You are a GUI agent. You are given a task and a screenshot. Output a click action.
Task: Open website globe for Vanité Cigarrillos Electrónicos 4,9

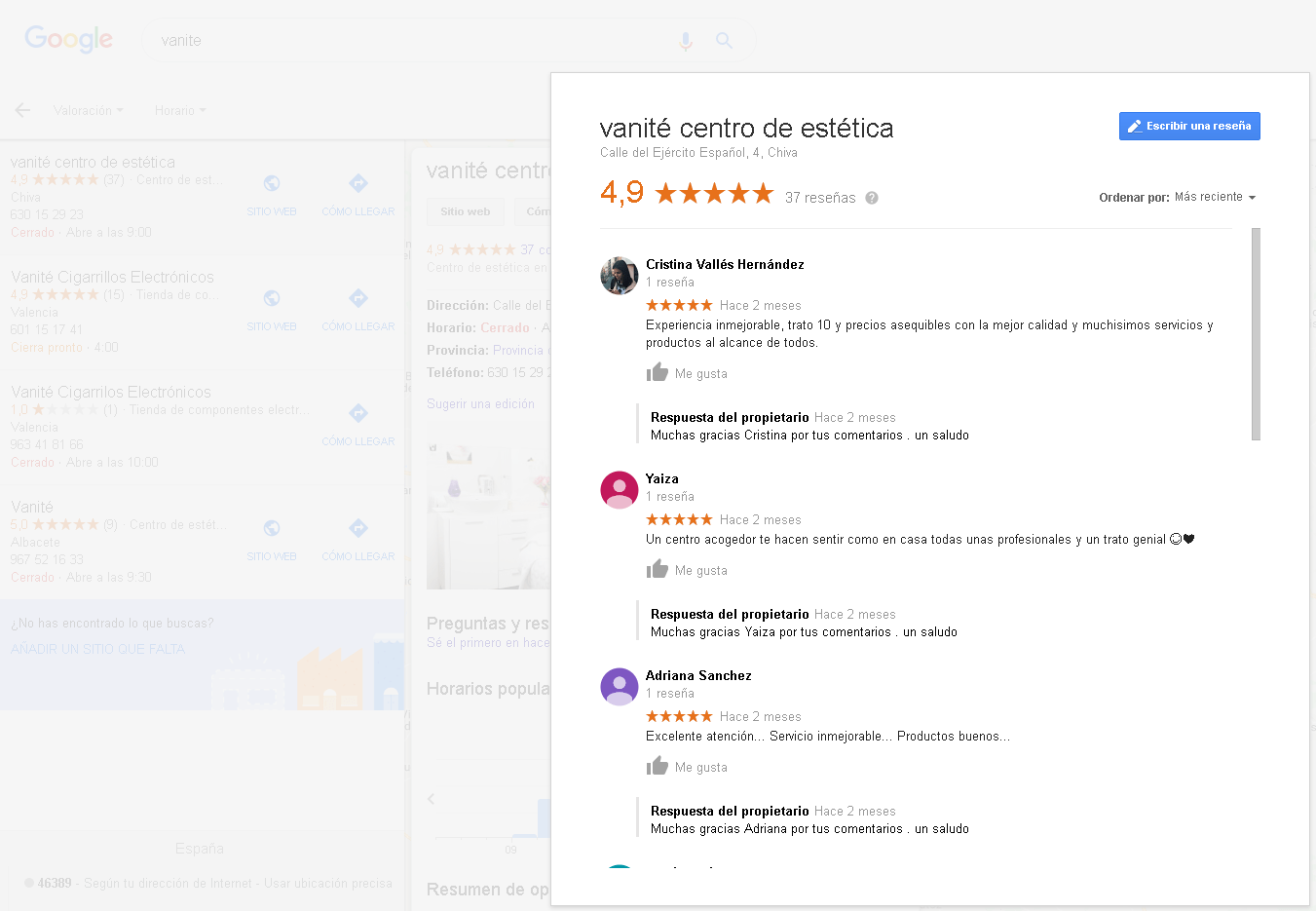(x=272, y=298)
